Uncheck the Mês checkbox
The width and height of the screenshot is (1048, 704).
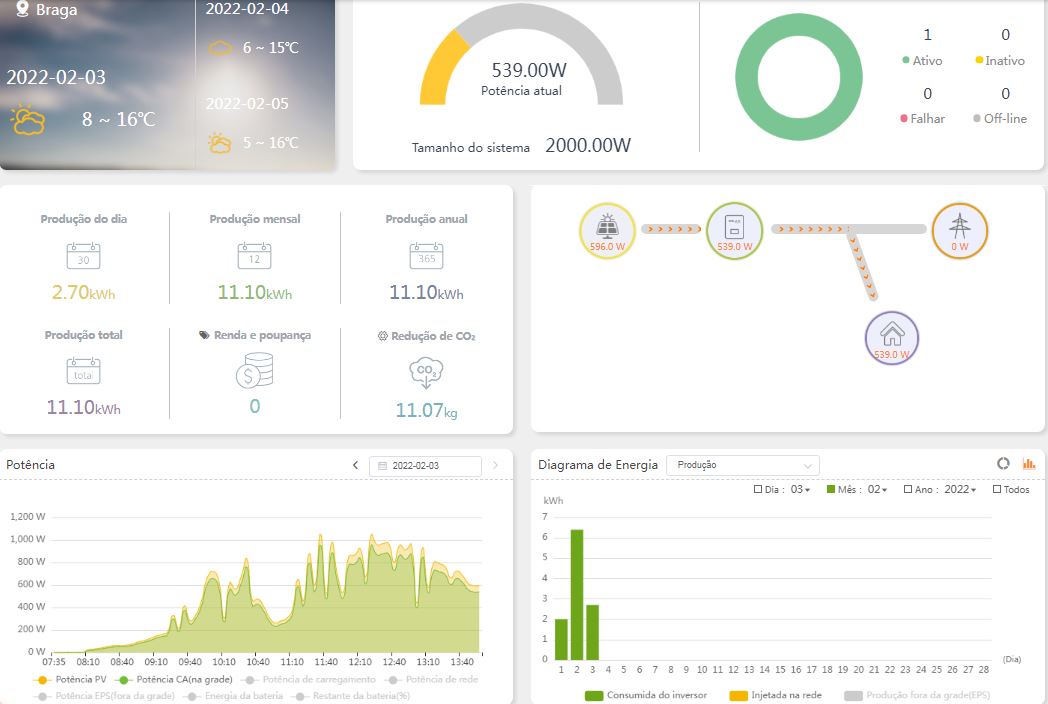click(x=831, y=489)
